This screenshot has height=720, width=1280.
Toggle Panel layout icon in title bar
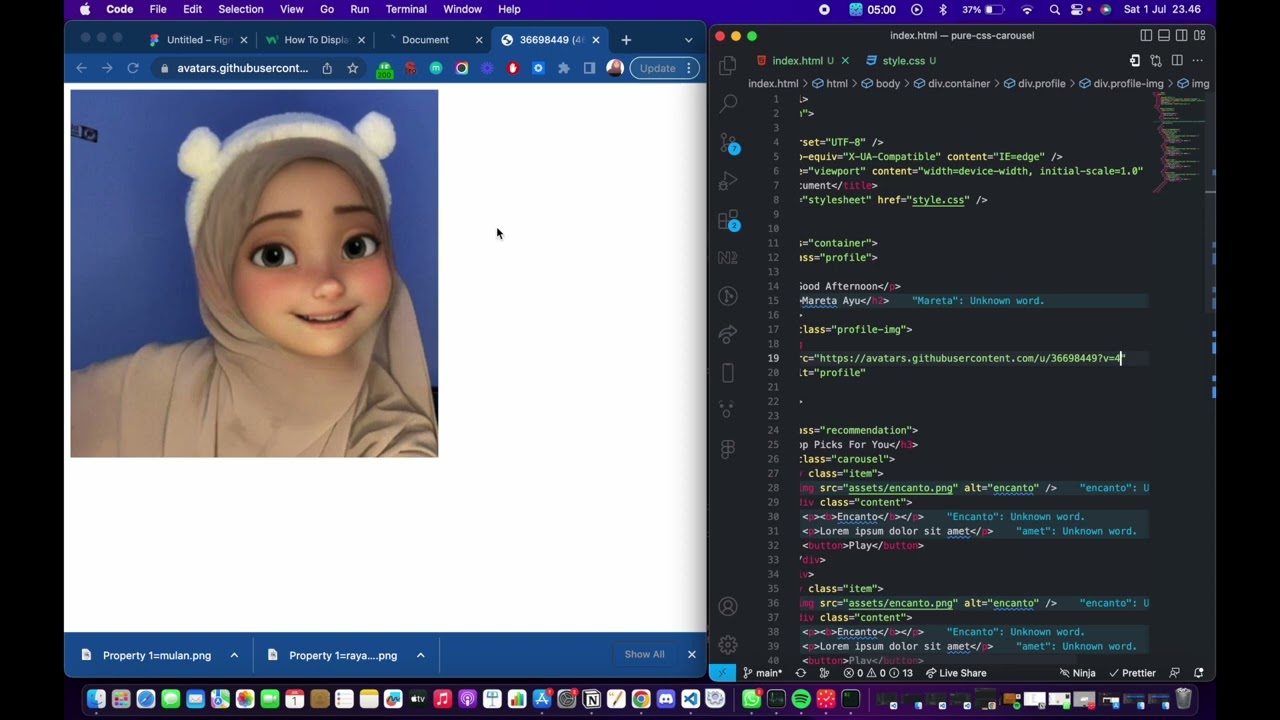[1164, 35]
